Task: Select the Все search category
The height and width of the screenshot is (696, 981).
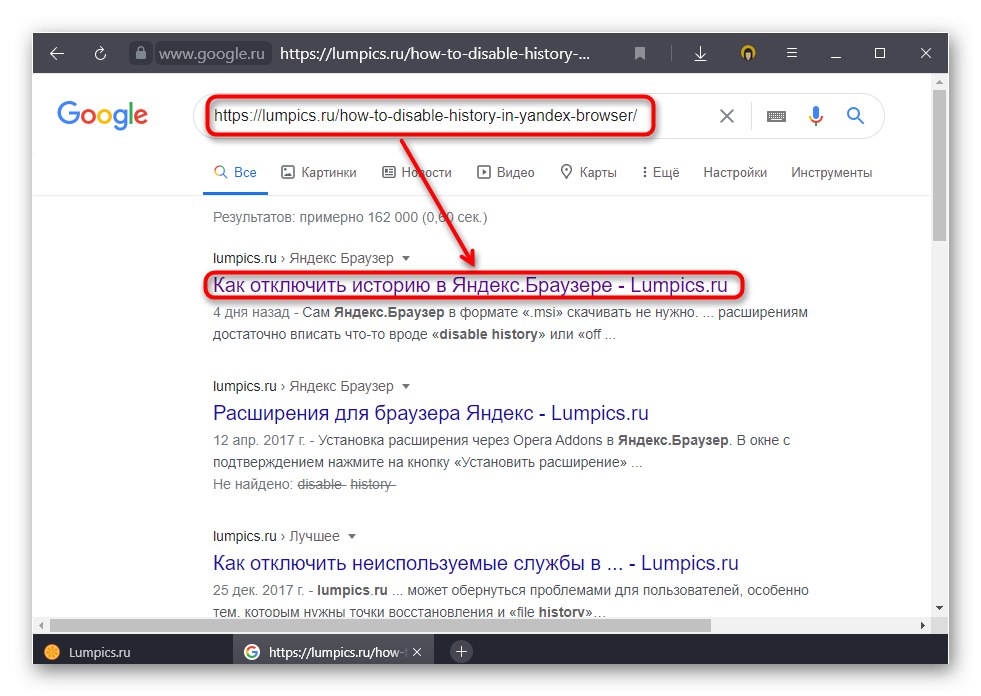Action: (235, 172)
